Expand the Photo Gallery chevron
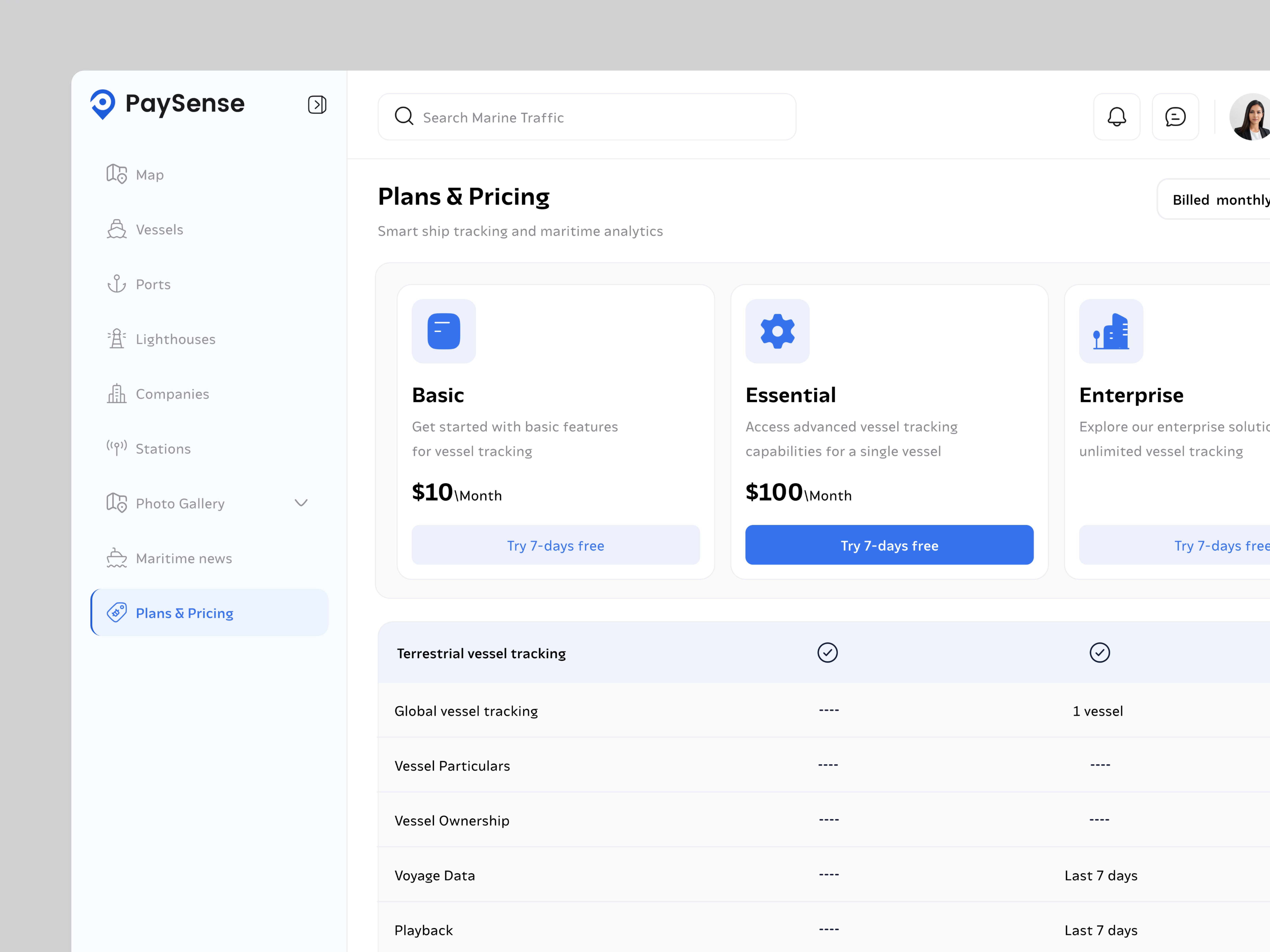The width and height of the screenshot is (1270, 952). point(301,503)
